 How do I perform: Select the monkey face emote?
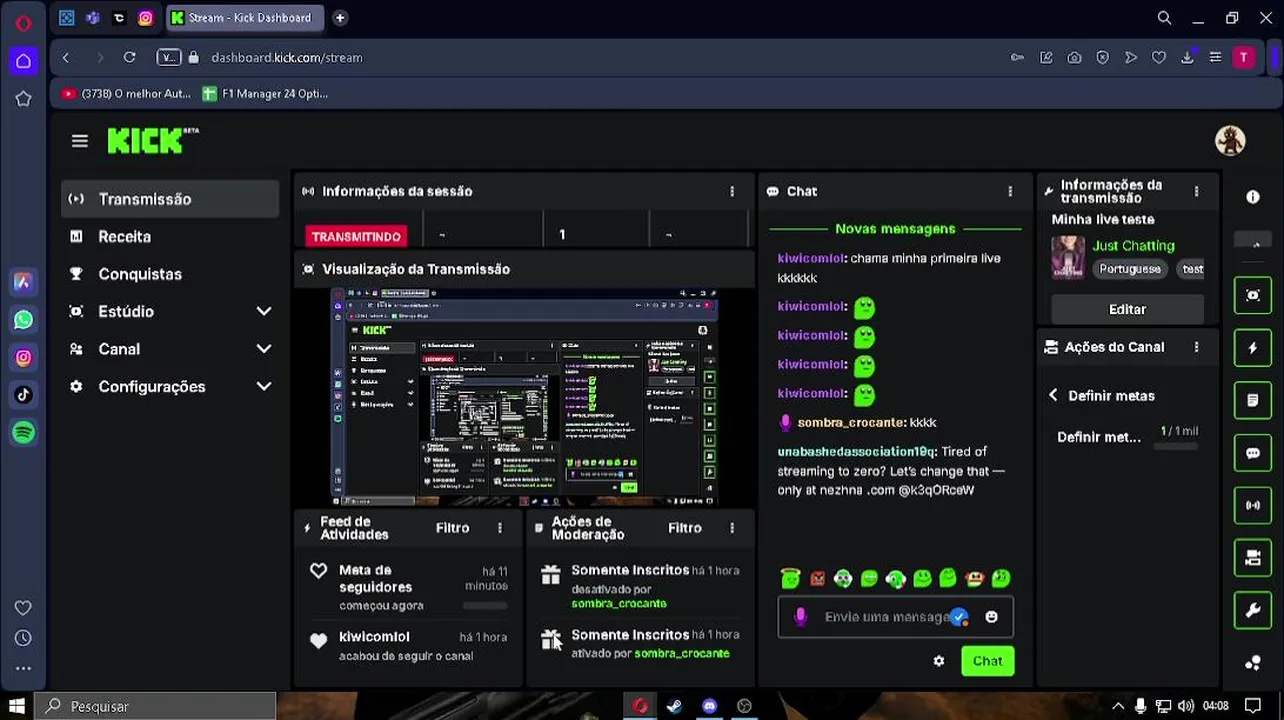pyautogui.click(x=973, y=578)
